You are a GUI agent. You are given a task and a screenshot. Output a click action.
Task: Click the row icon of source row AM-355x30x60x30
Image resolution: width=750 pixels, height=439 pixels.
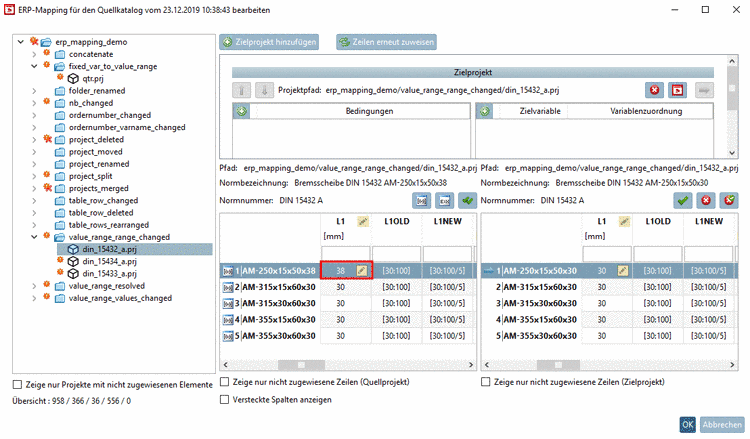[x=228, y=336]
